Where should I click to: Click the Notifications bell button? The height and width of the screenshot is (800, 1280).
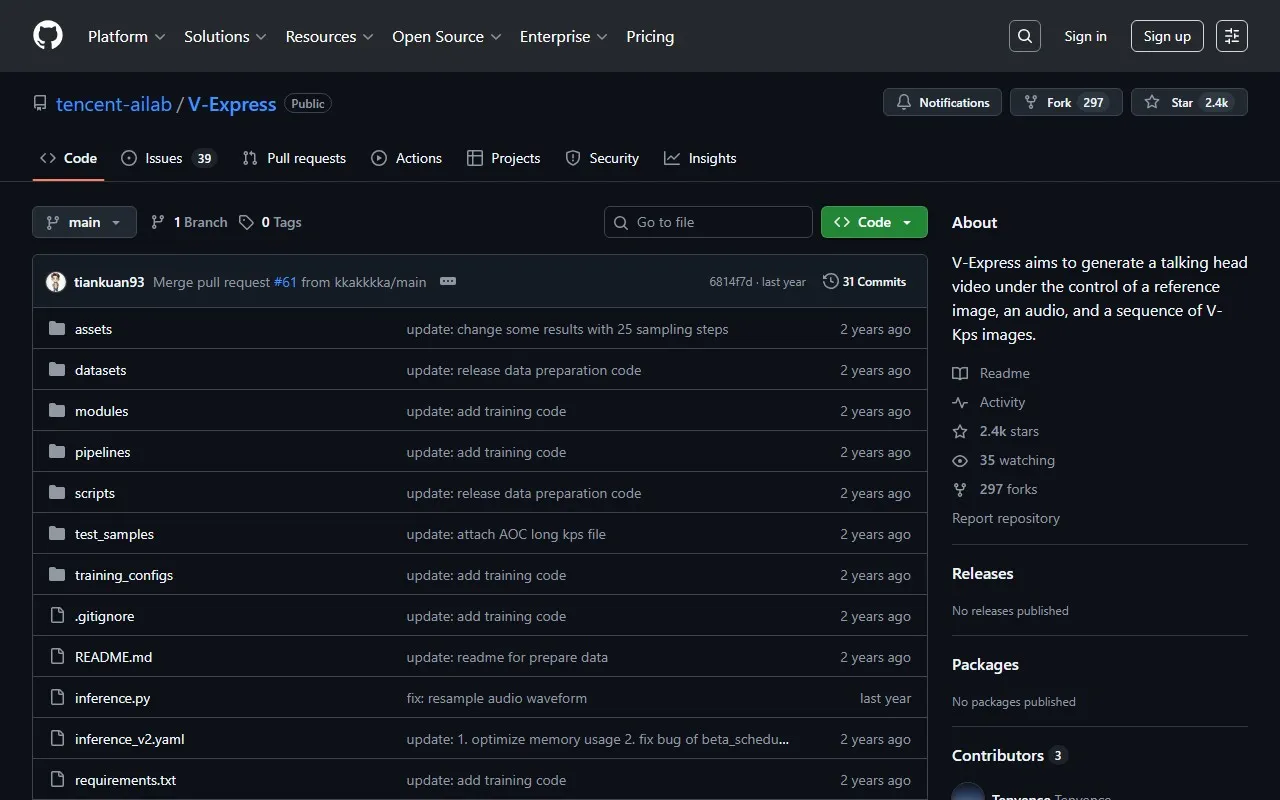[942, 102]
